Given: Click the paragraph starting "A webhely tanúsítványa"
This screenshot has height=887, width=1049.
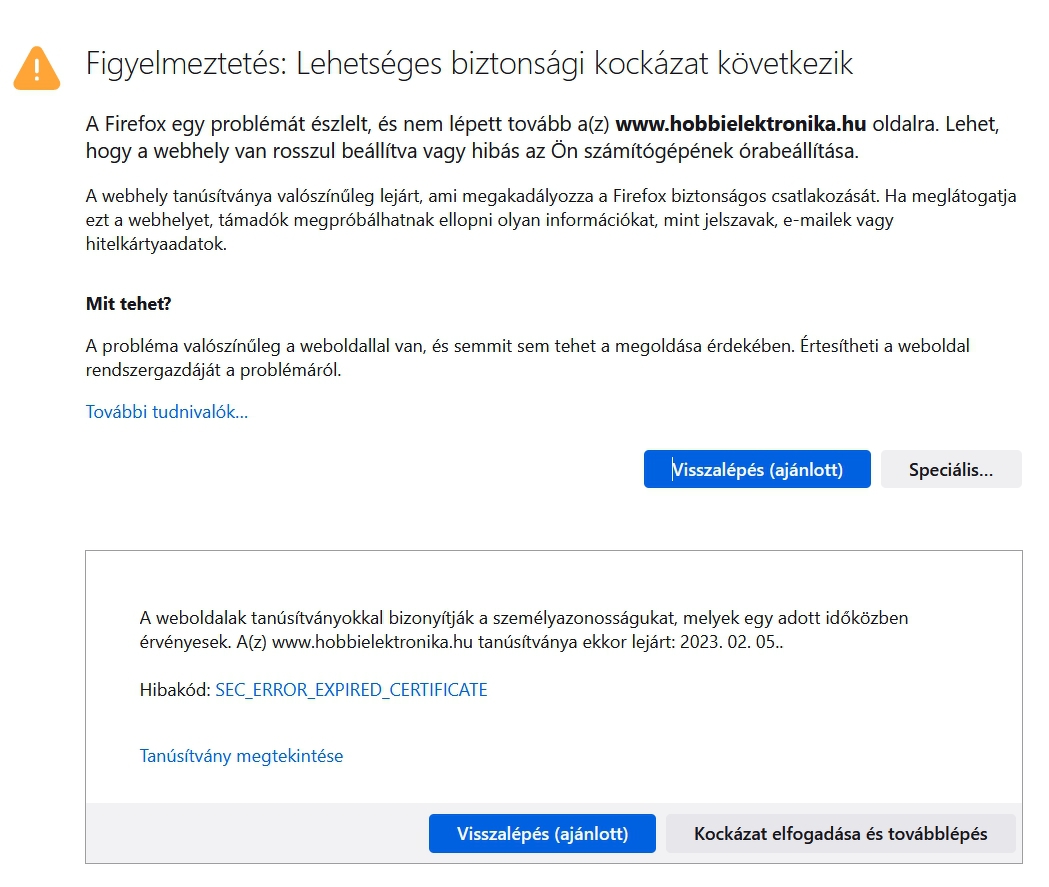Looking at the screenshot, I should tap(550, 221).
